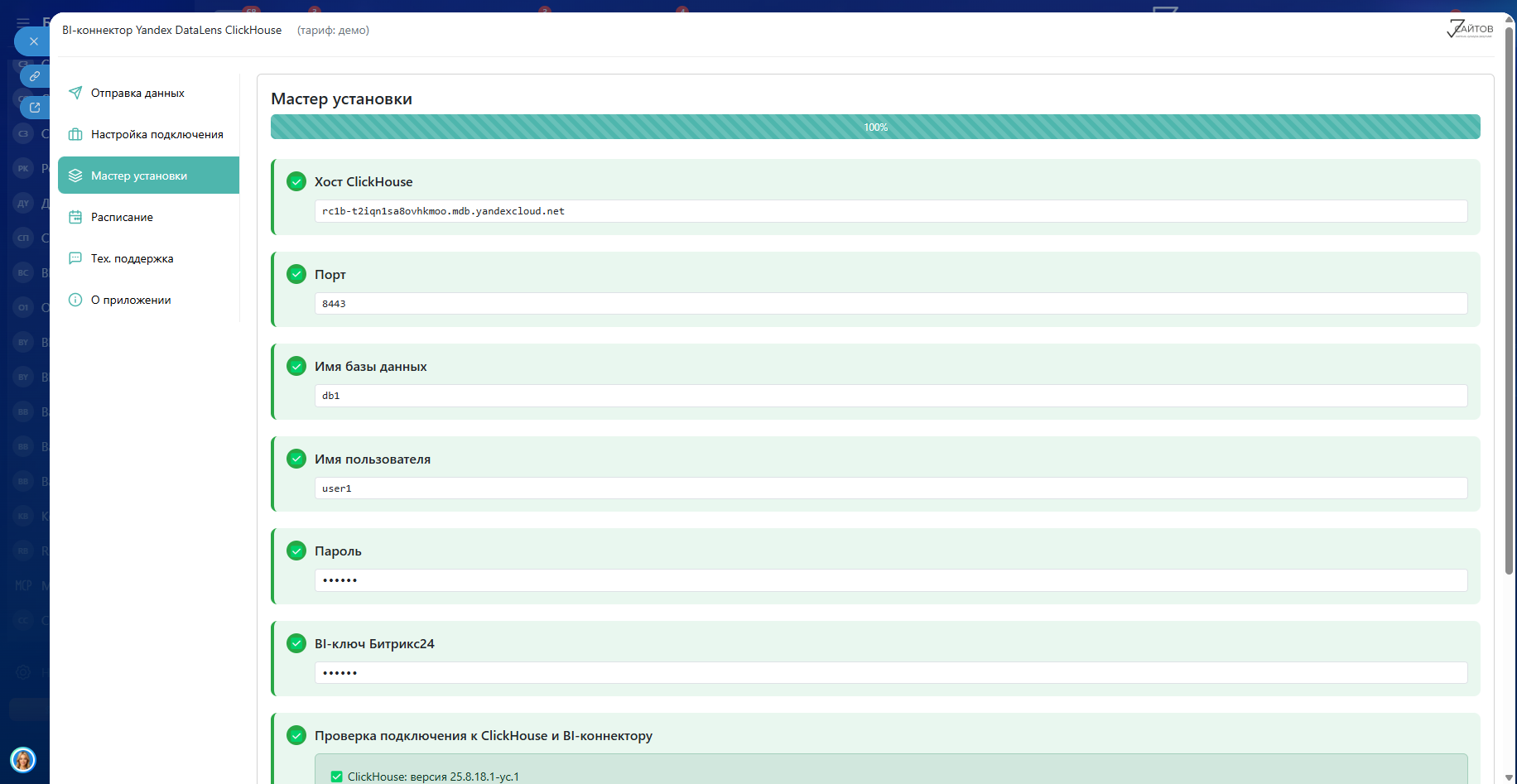
Task: Click the "Мастер установки" page heading
Action: click(341, 99)
